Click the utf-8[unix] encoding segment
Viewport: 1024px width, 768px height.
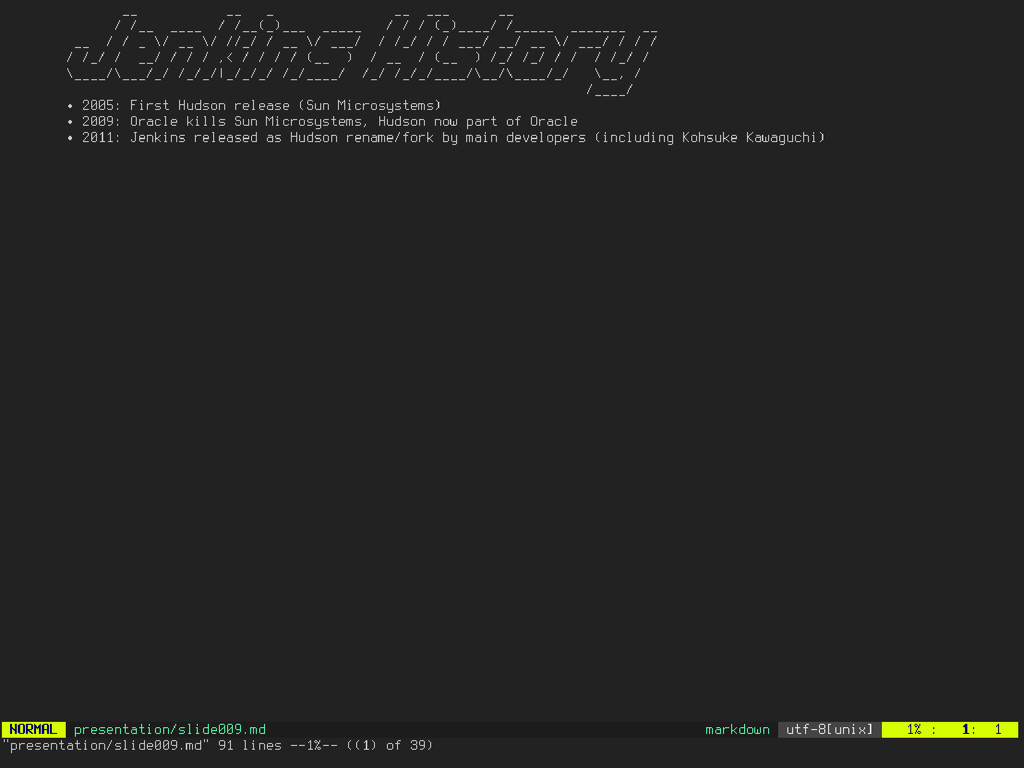[829, 729]
